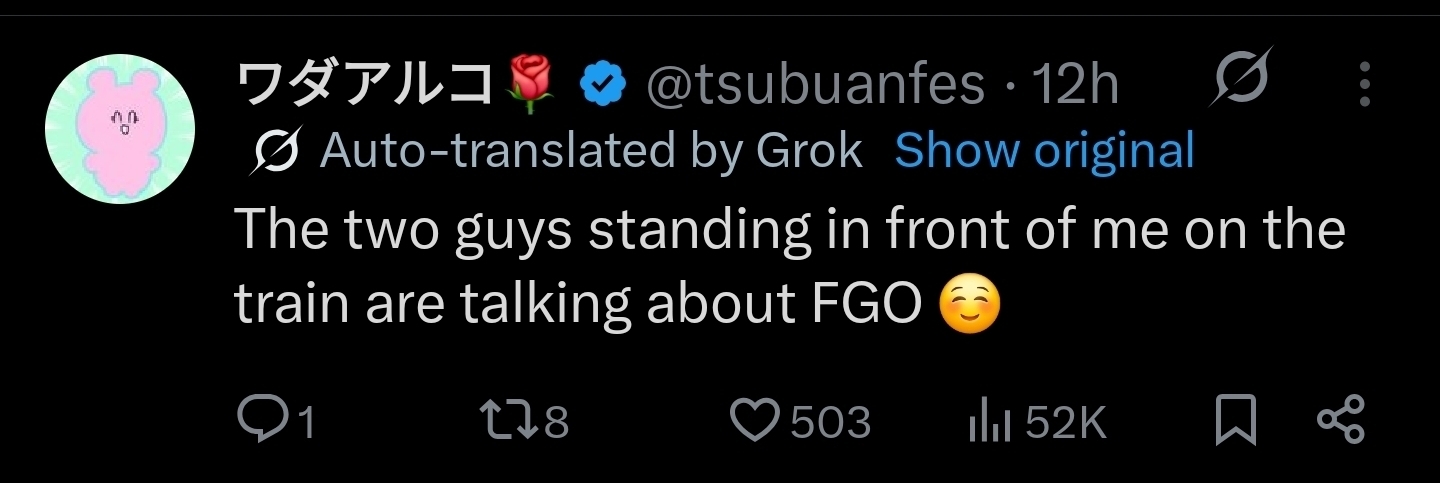This screenshot has height=483, width=1440.
Task: Click the 503 likes count
Action: tap(830, 422)
